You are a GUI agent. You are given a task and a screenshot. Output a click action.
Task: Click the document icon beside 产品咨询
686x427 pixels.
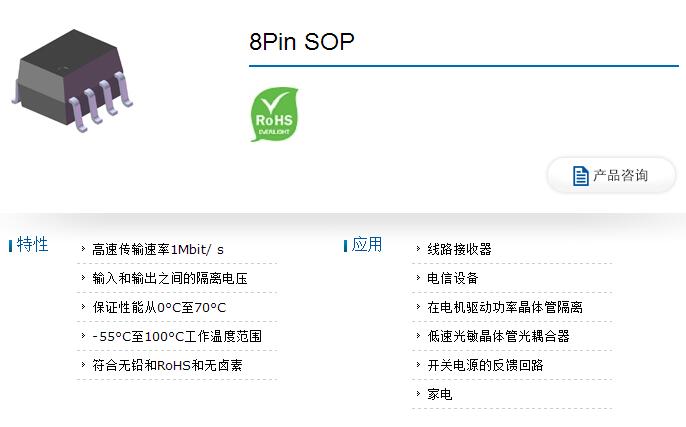(580, 176)
